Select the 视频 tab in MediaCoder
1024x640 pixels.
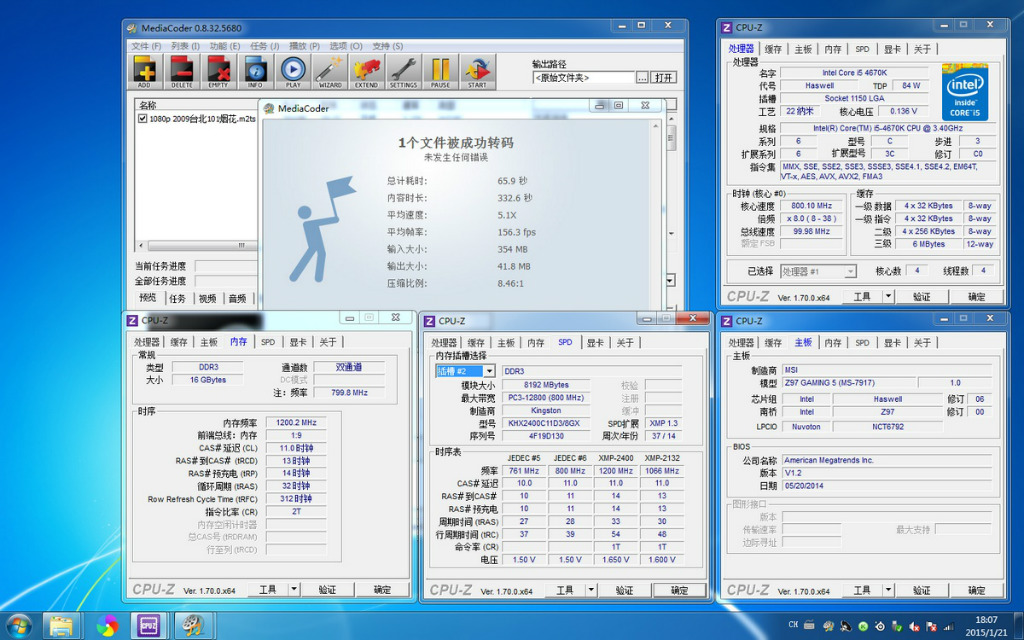click(x=207, y=298)
